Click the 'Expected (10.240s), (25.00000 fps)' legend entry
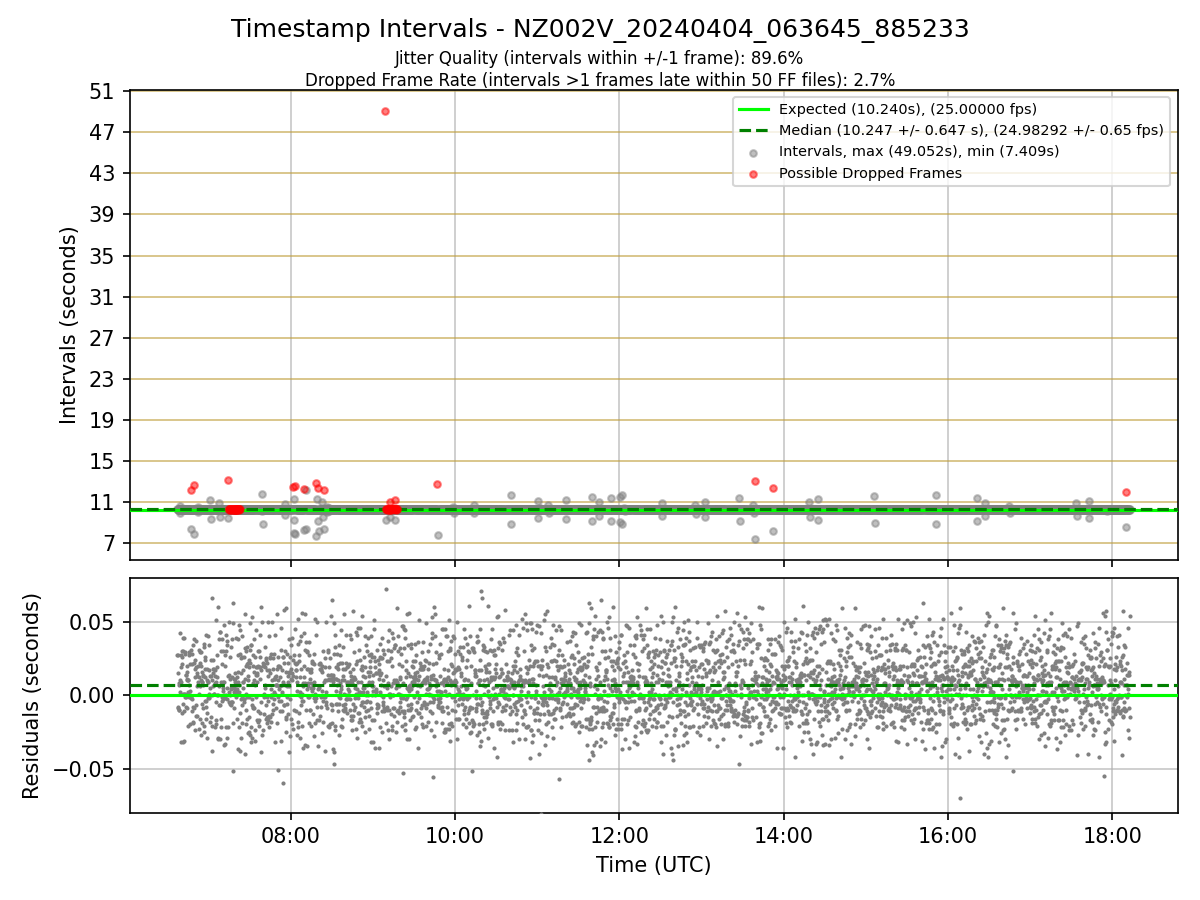The width and height of the screenshot is (1200, 900). 908,109
